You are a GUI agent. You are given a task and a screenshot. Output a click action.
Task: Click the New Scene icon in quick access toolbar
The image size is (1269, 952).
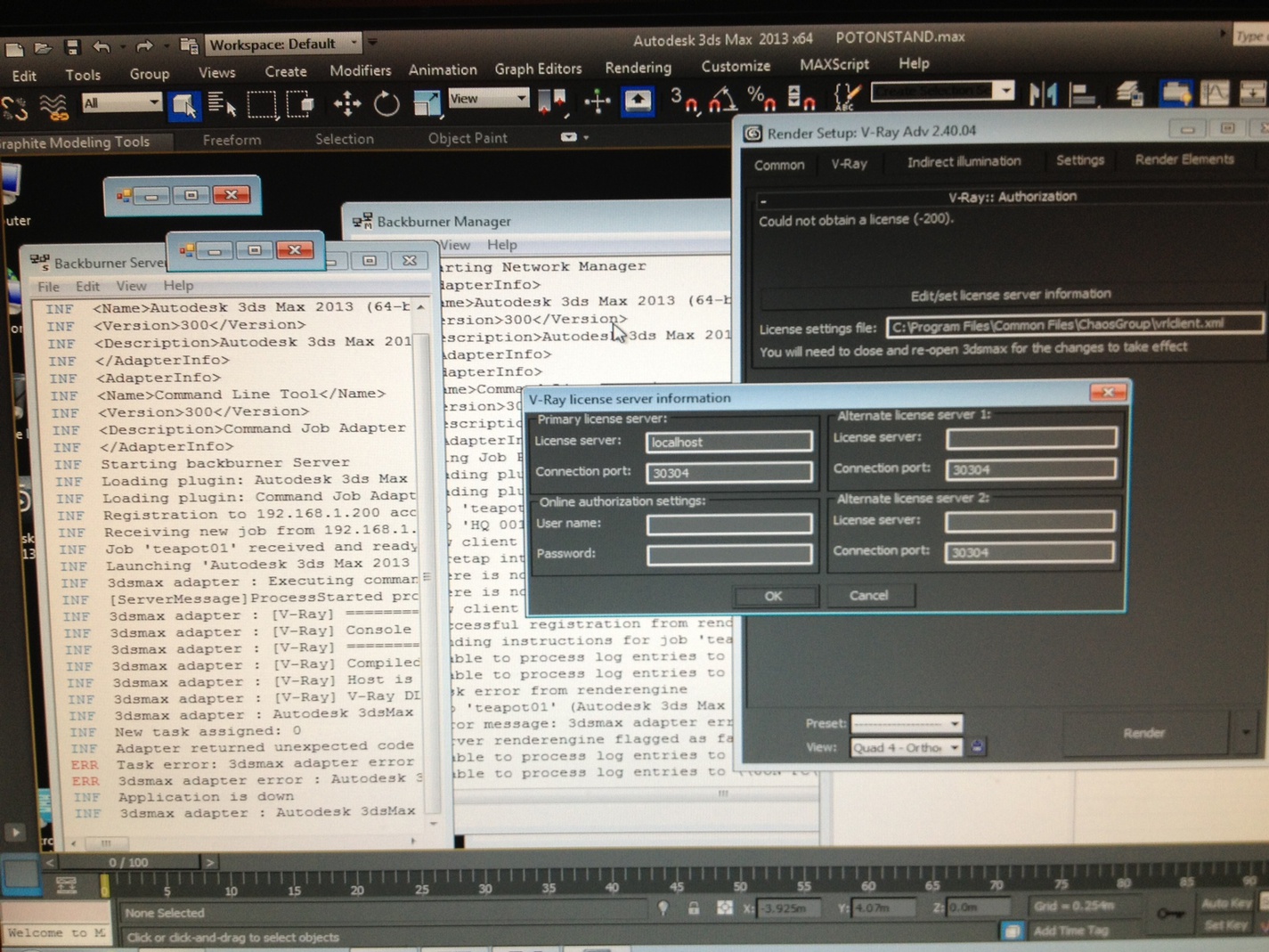pos(15,49)
